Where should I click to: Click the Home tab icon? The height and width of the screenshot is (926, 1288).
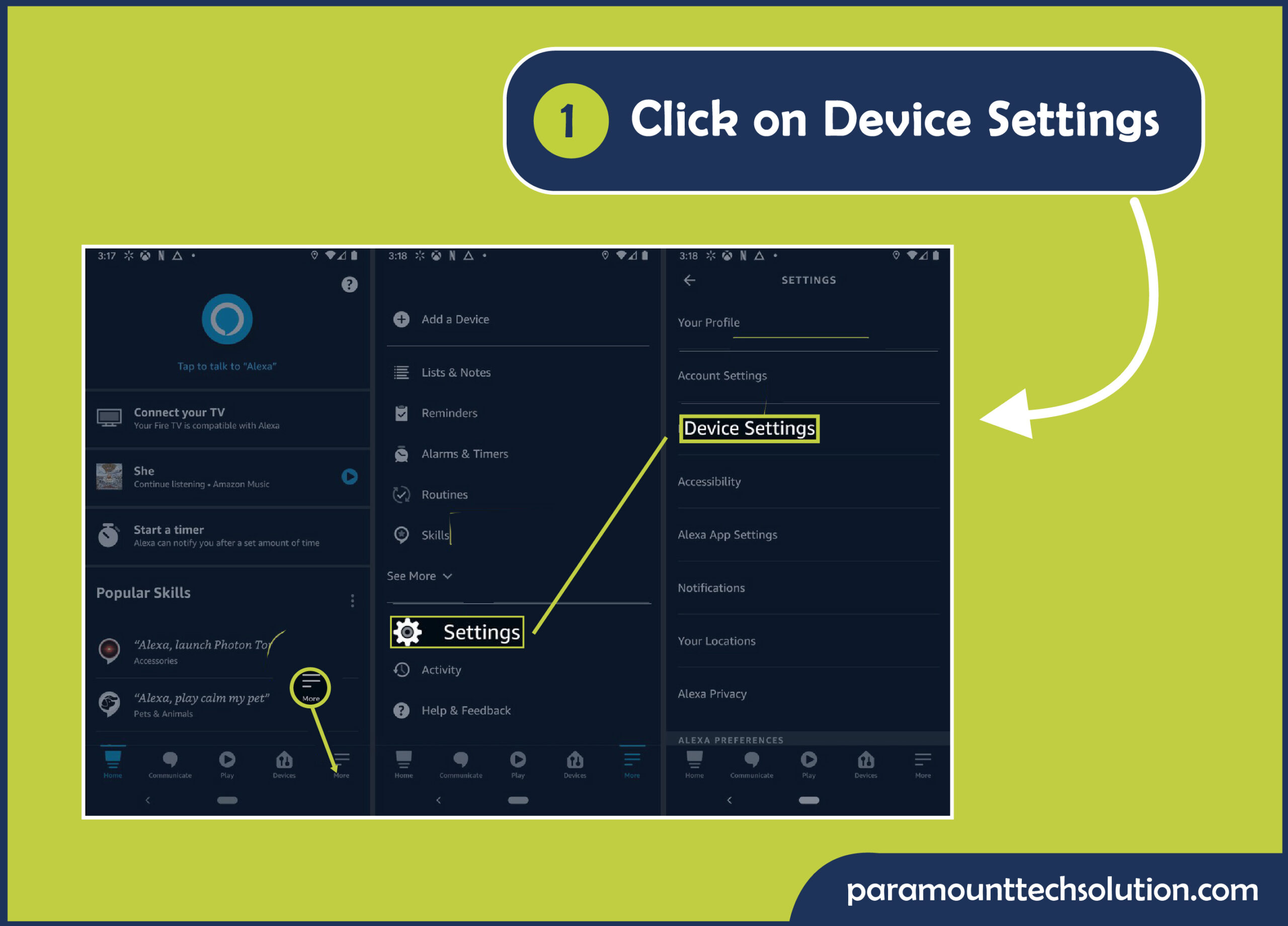point(112,758)
